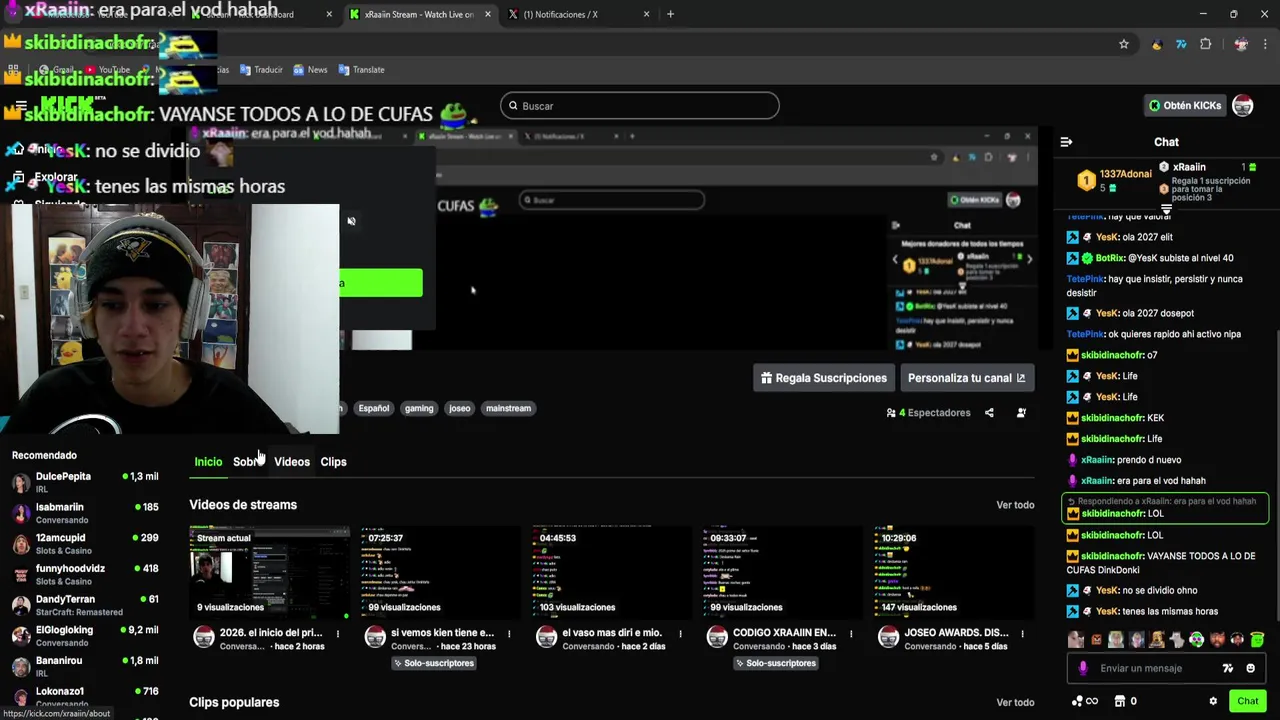The image size is (1280, 720).
Task: Open the Stream actual video thumbnail
Action: click(269, 572)
